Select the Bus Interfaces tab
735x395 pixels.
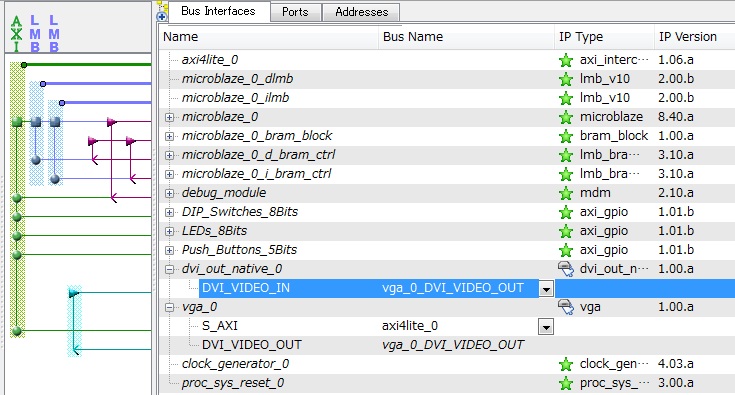pos(218,11)
